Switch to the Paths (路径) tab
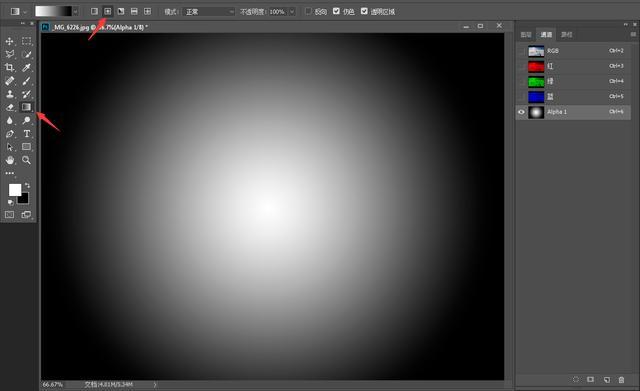Screen dimensions: 640x391 pyautogui.click(x=567, y=35)
